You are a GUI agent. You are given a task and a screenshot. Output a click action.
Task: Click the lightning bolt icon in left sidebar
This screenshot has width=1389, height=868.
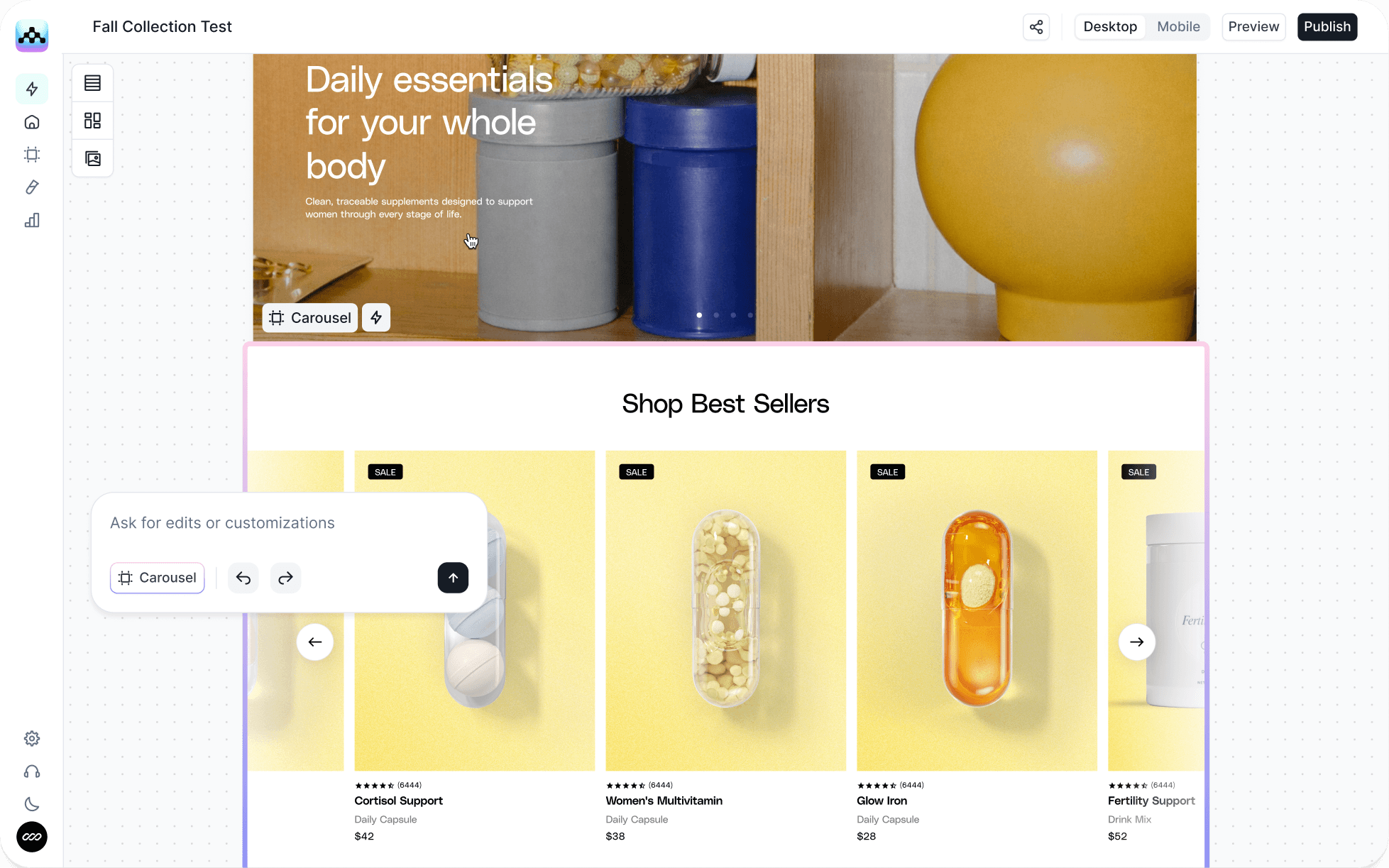32,89
